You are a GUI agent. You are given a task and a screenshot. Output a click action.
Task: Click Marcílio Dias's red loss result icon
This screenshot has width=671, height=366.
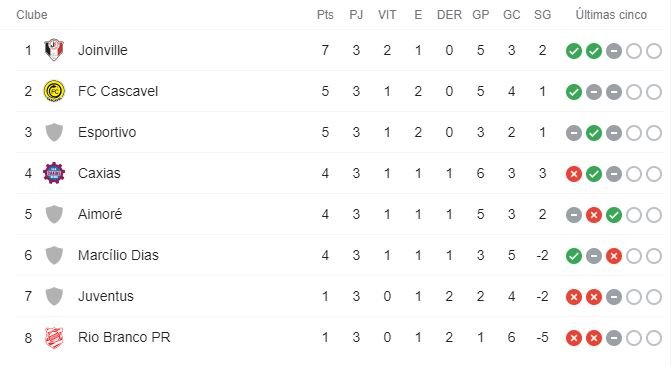614,256
